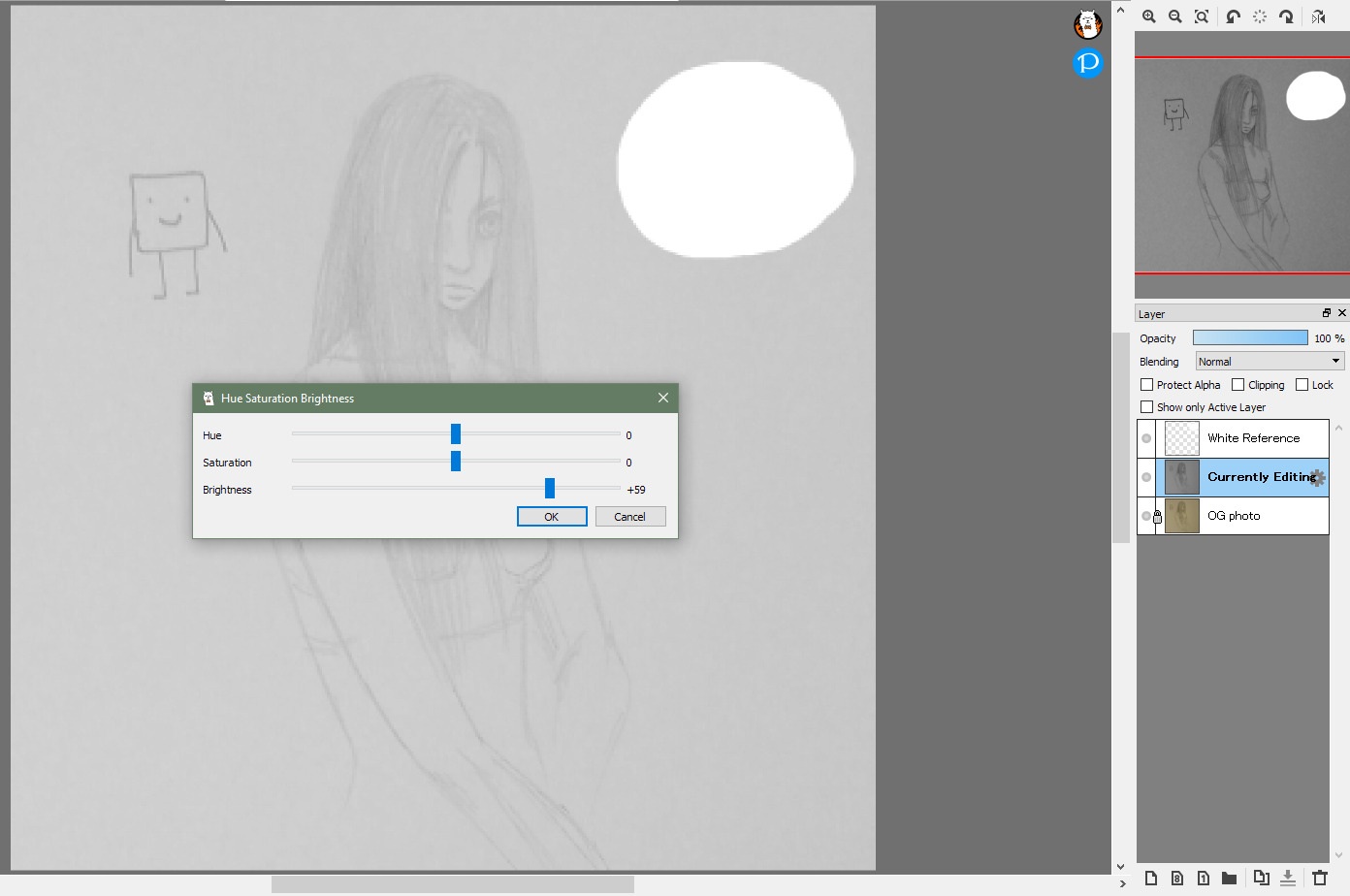Image resolution: width=1350 pixels, height=896 pixels.
Task: Flip the canvas view horizontally
Action: click(1318, 16)
